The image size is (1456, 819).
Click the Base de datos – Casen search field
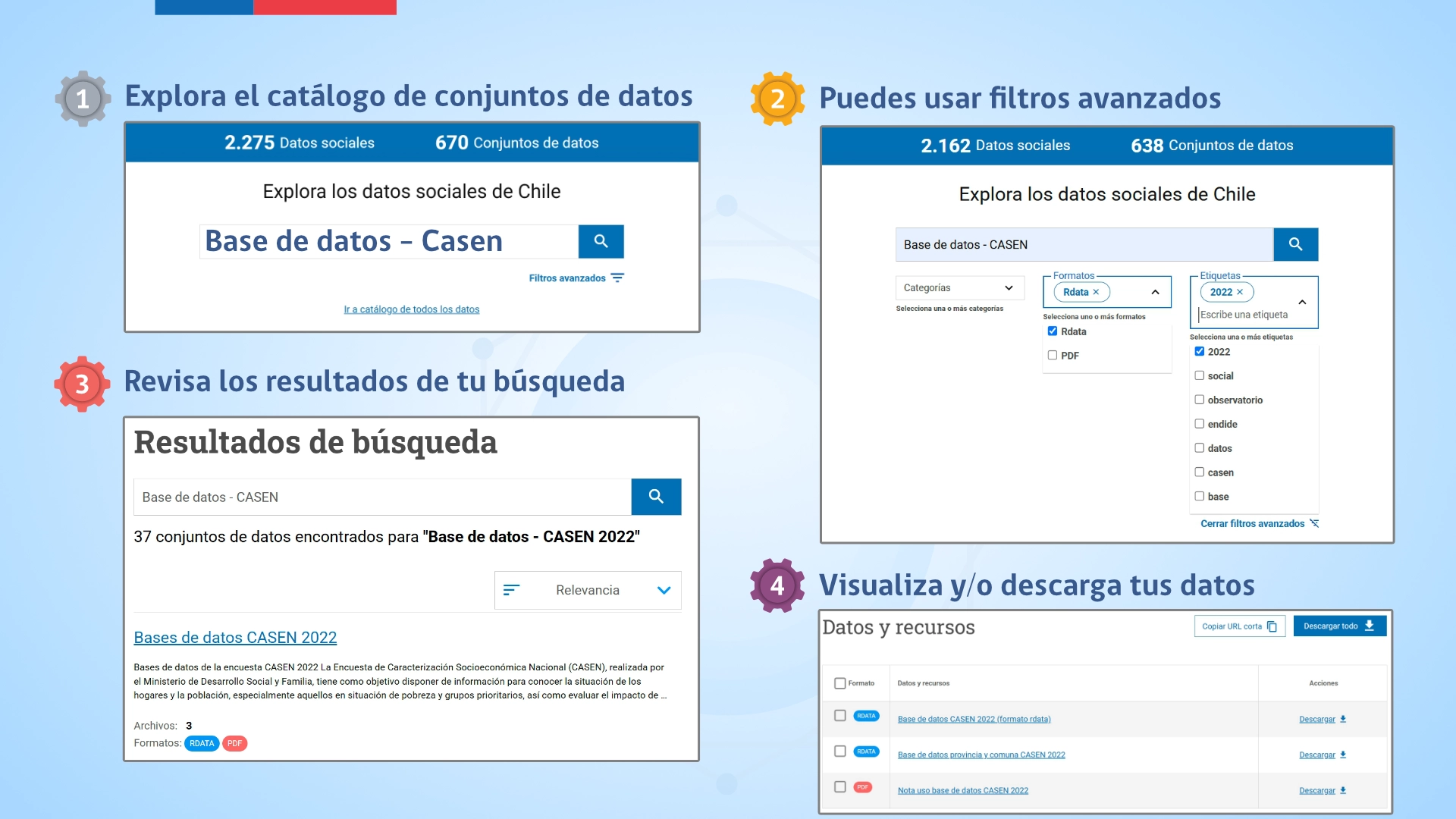(389, 241)
